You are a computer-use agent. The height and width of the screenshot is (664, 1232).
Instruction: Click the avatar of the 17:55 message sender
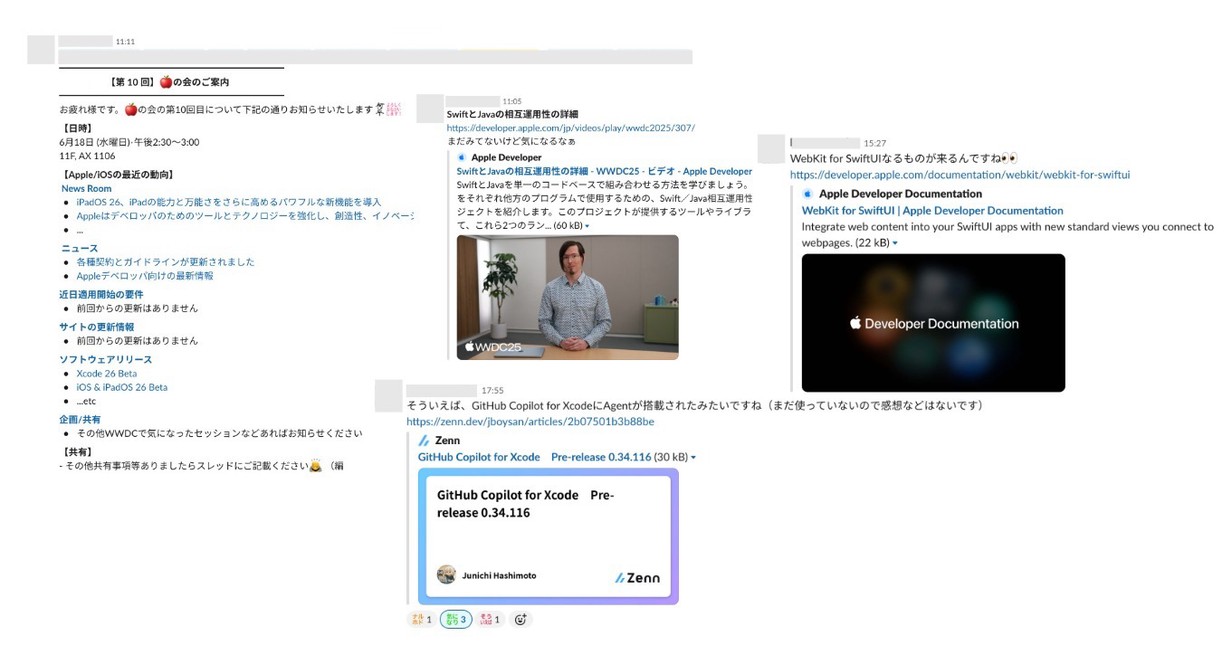(388, 396)
